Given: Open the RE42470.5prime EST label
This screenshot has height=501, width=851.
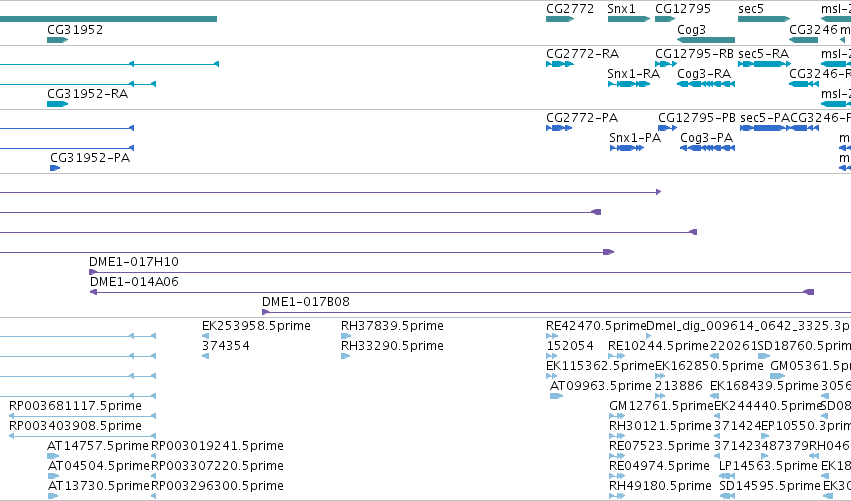Looking at the screenshot, I should click(596, 326).
